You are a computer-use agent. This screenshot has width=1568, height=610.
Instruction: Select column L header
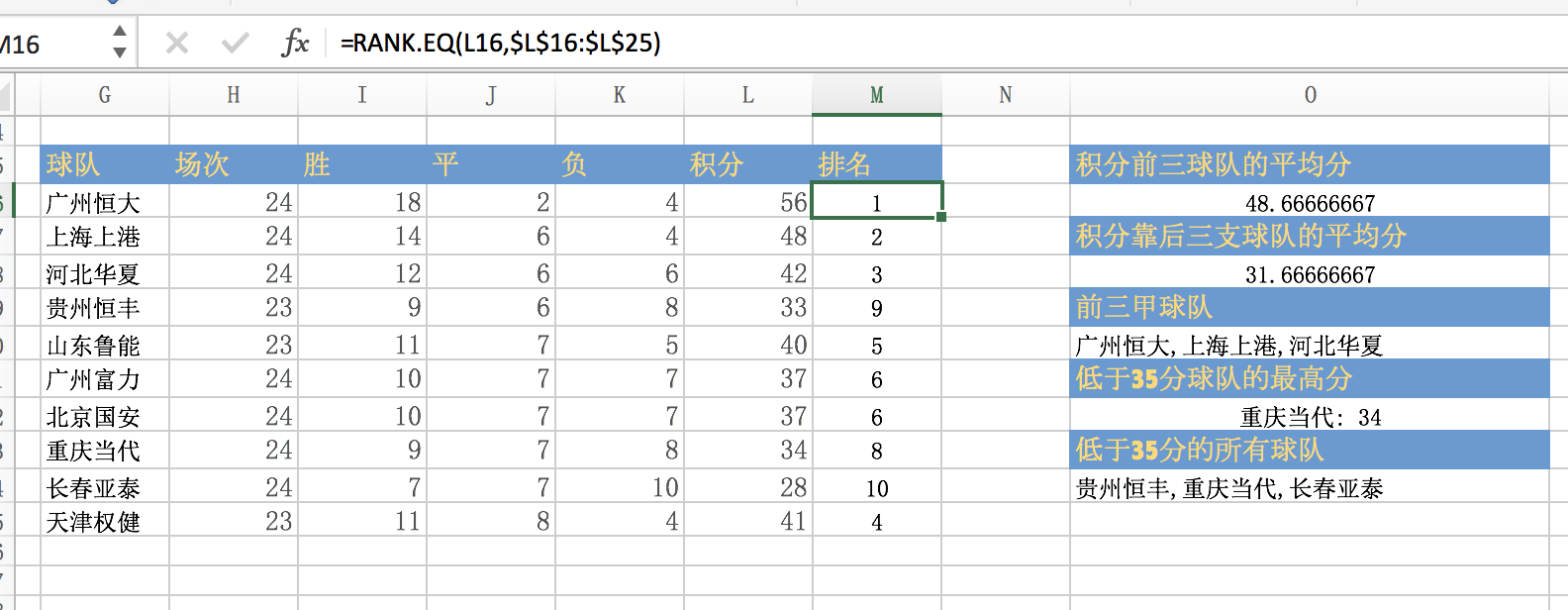tap(748, 95)
